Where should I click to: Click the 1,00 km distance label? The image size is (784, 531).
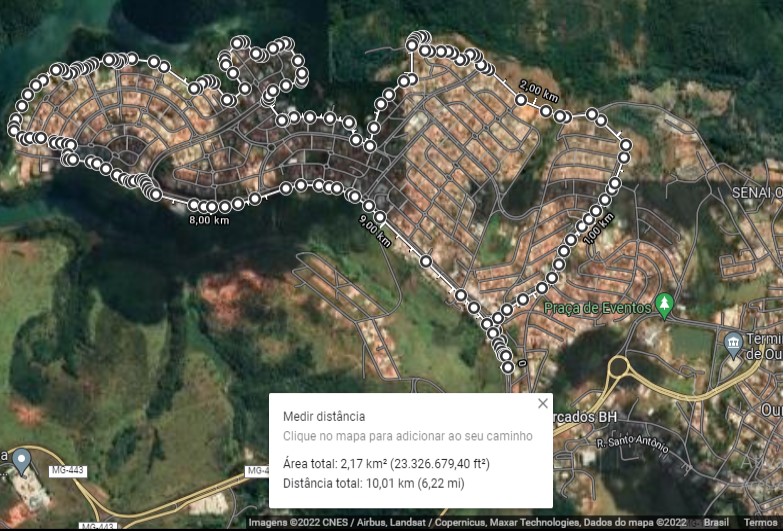click(x=598, y=229)
